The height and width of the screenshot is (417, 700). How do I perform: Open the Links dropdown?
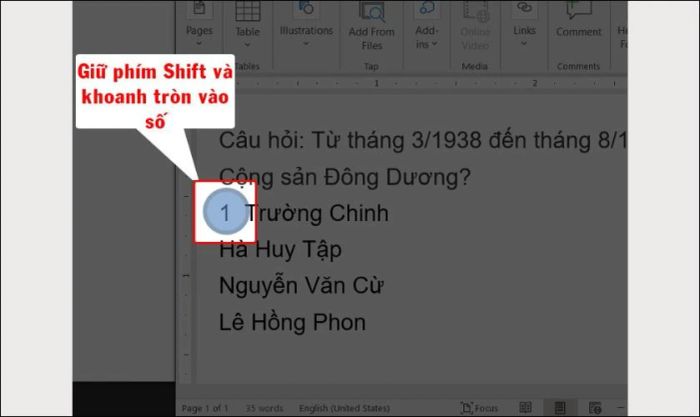point(524,25)
